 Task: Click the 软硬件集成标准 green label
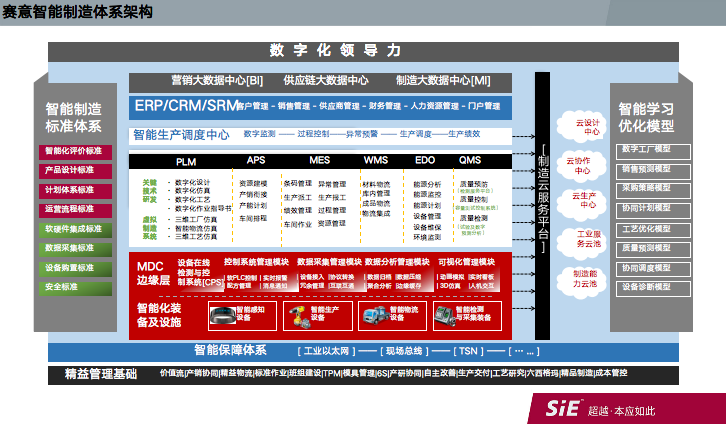coord(73,229)
